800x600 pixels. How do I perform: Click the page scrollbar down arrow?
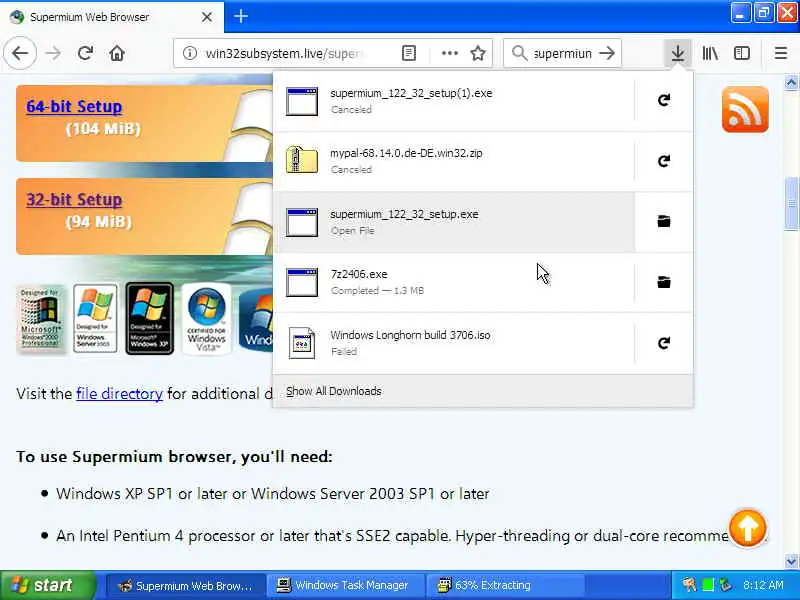[x=791, y=562]
